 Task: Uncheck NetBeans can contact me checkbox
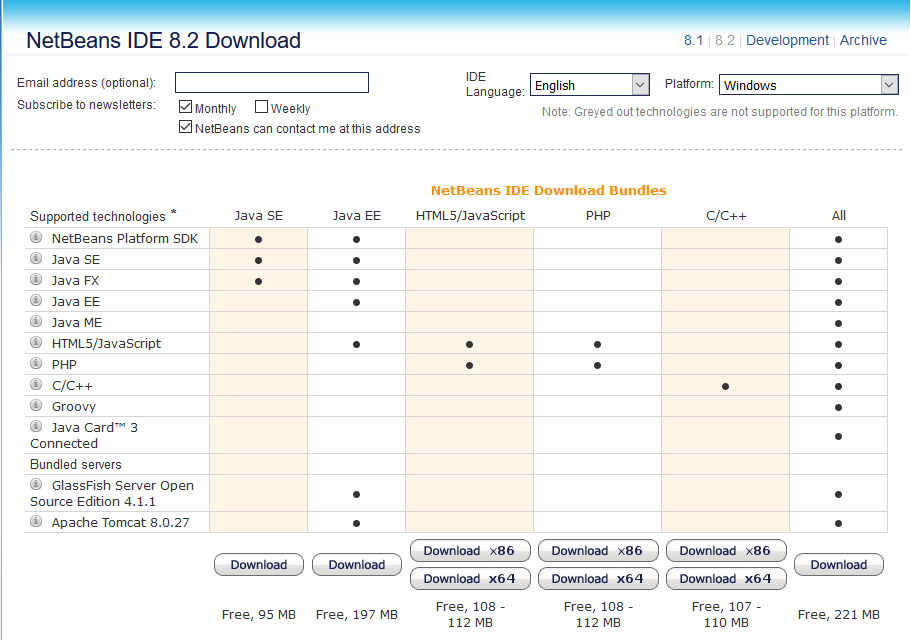click(x=185, y=127)
